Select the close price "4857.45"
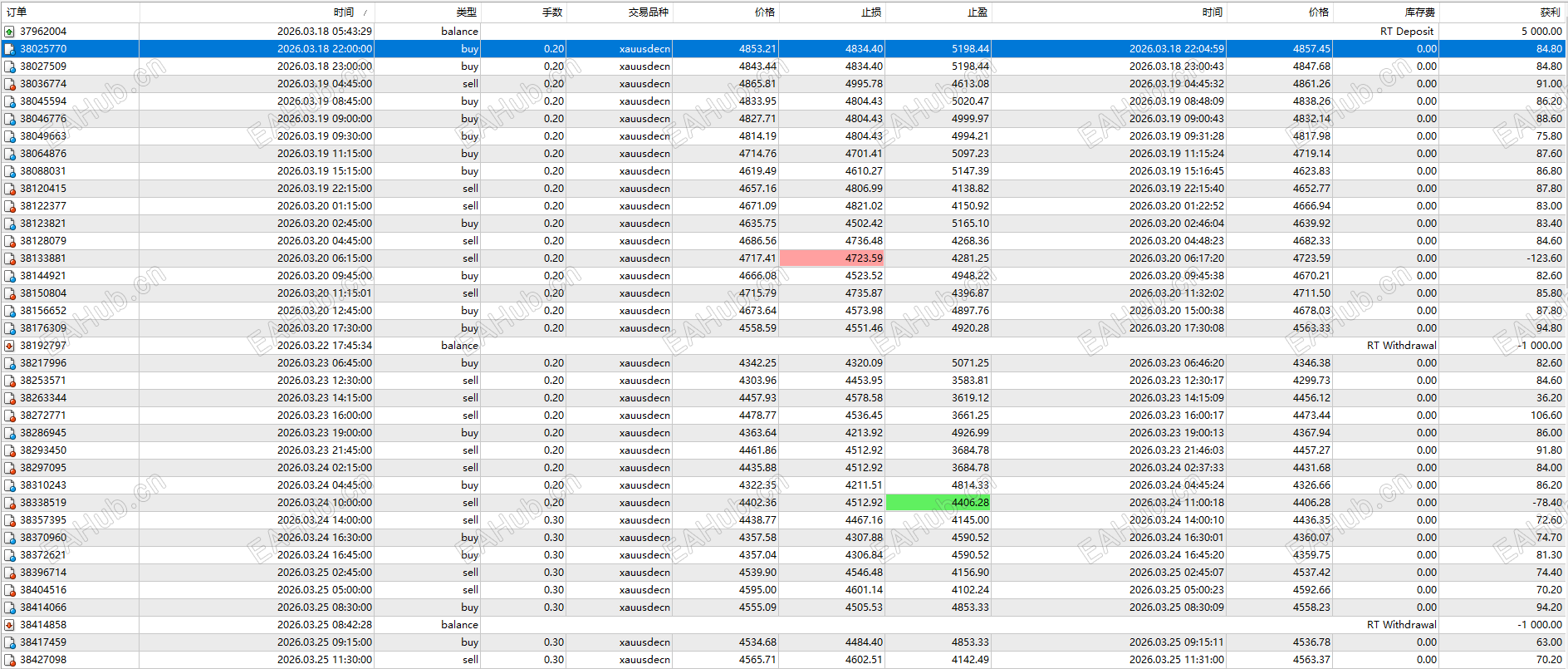Screen dimensions: 1568x669 pos(1311,49)
